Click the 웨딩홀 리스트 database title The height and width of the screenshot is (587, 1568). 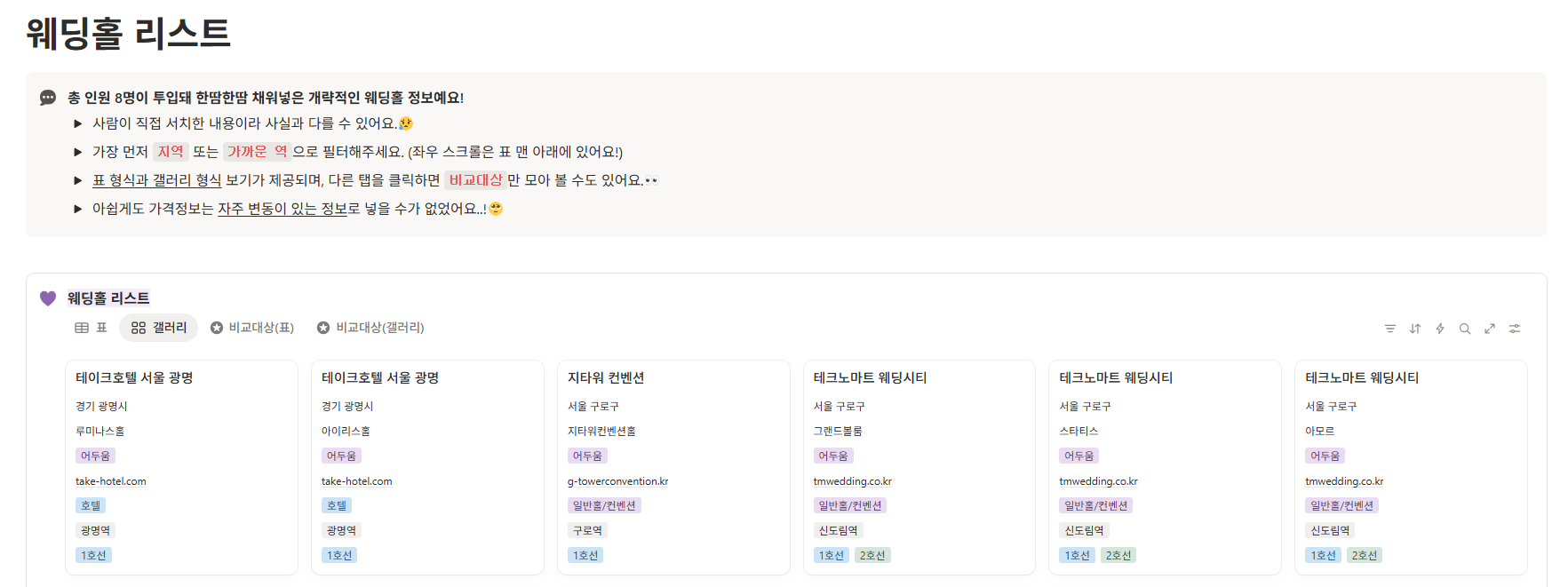(108, 298)
